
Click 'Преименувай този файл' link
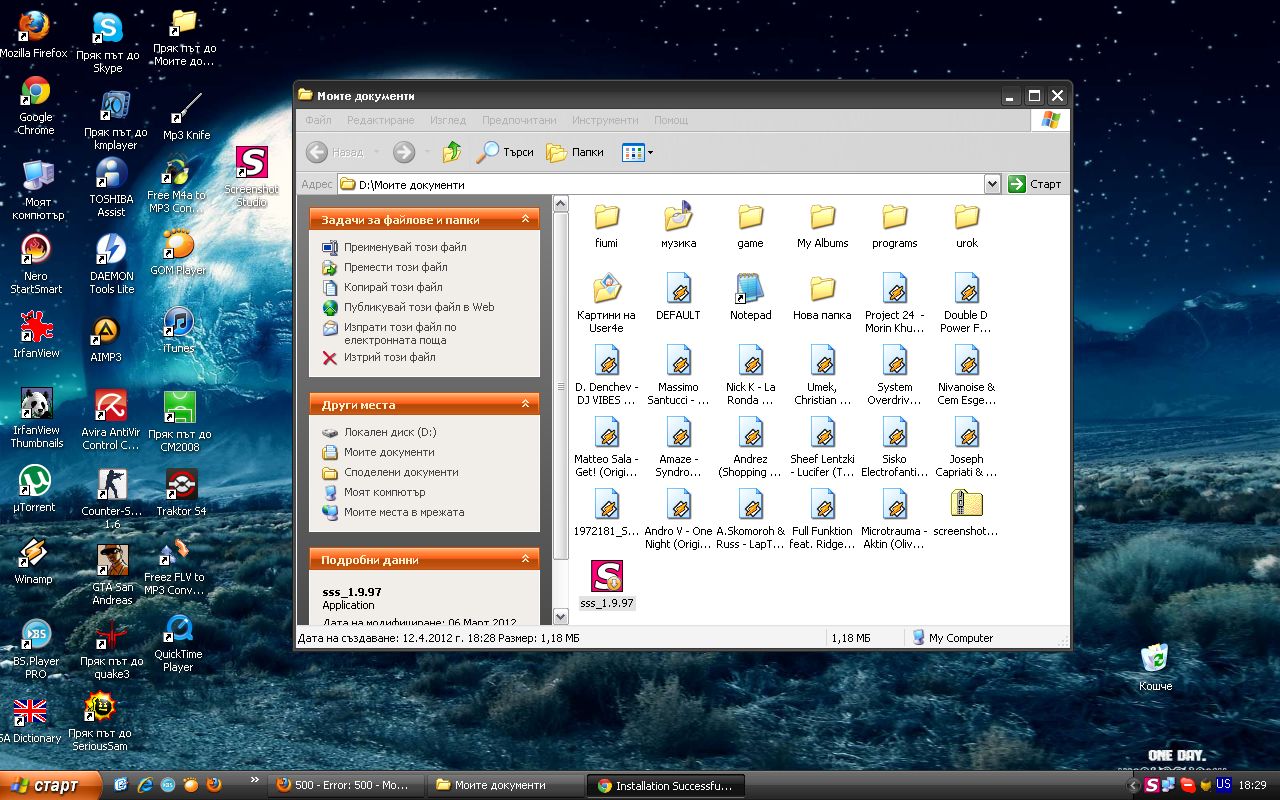click(405, 247)
